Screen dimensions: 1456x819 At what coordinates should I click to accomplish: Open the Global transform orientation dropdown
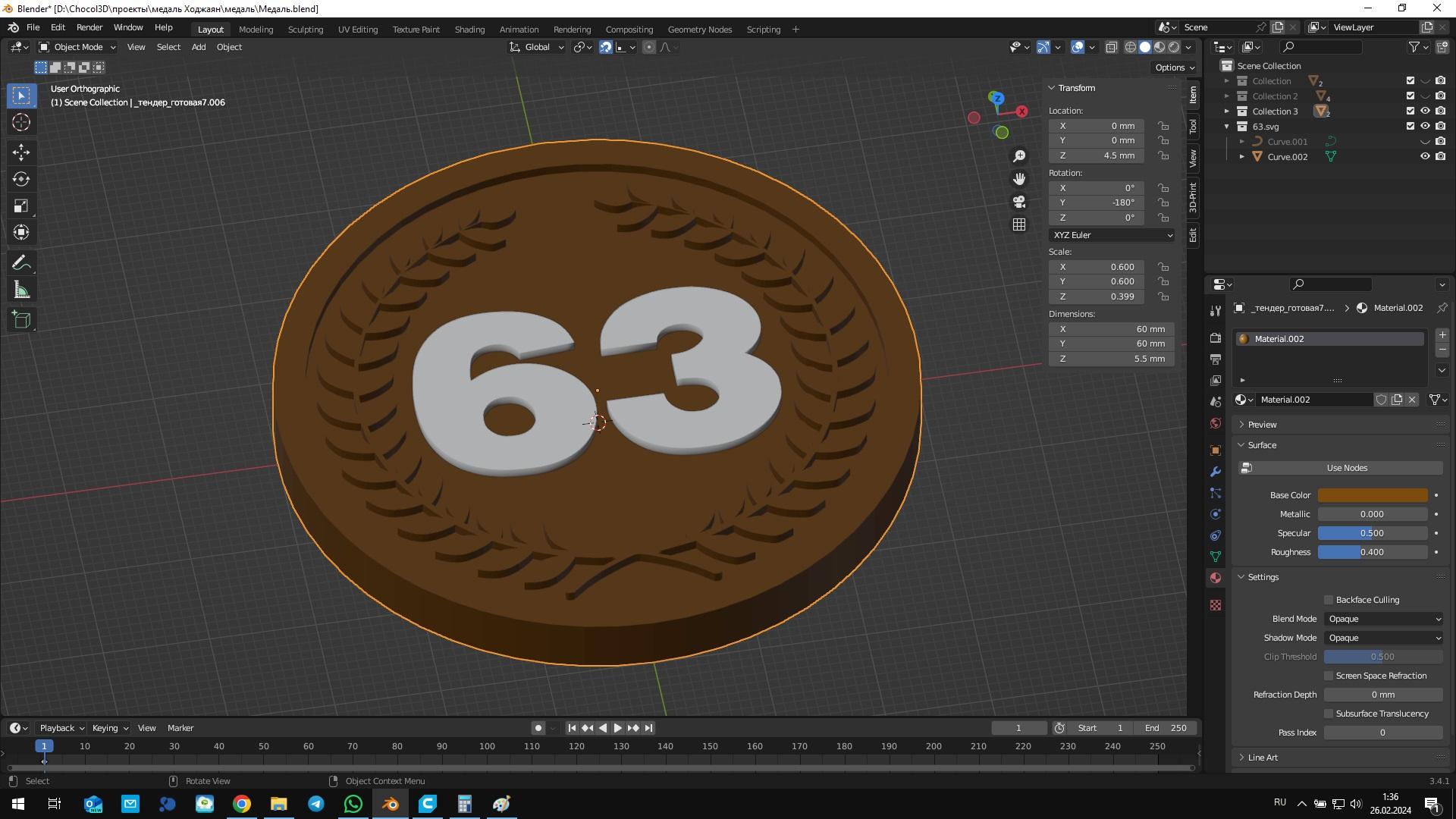pos(537,47)
